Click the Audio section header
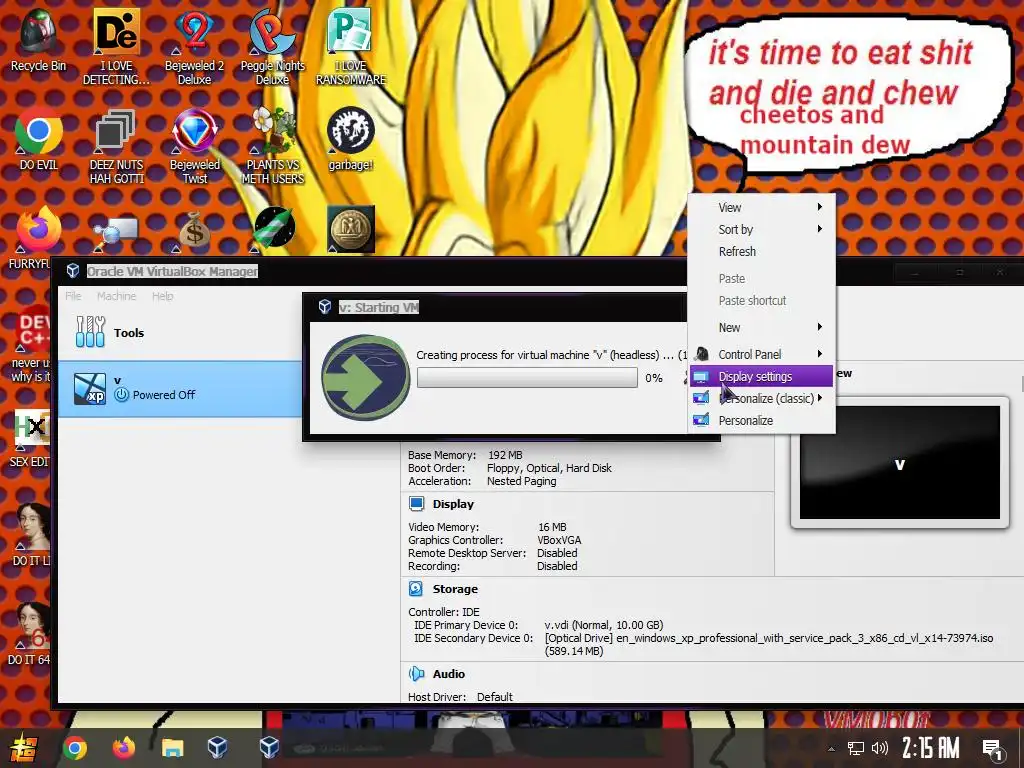The height and width of the screenshot is (768, 1024). 449,673
